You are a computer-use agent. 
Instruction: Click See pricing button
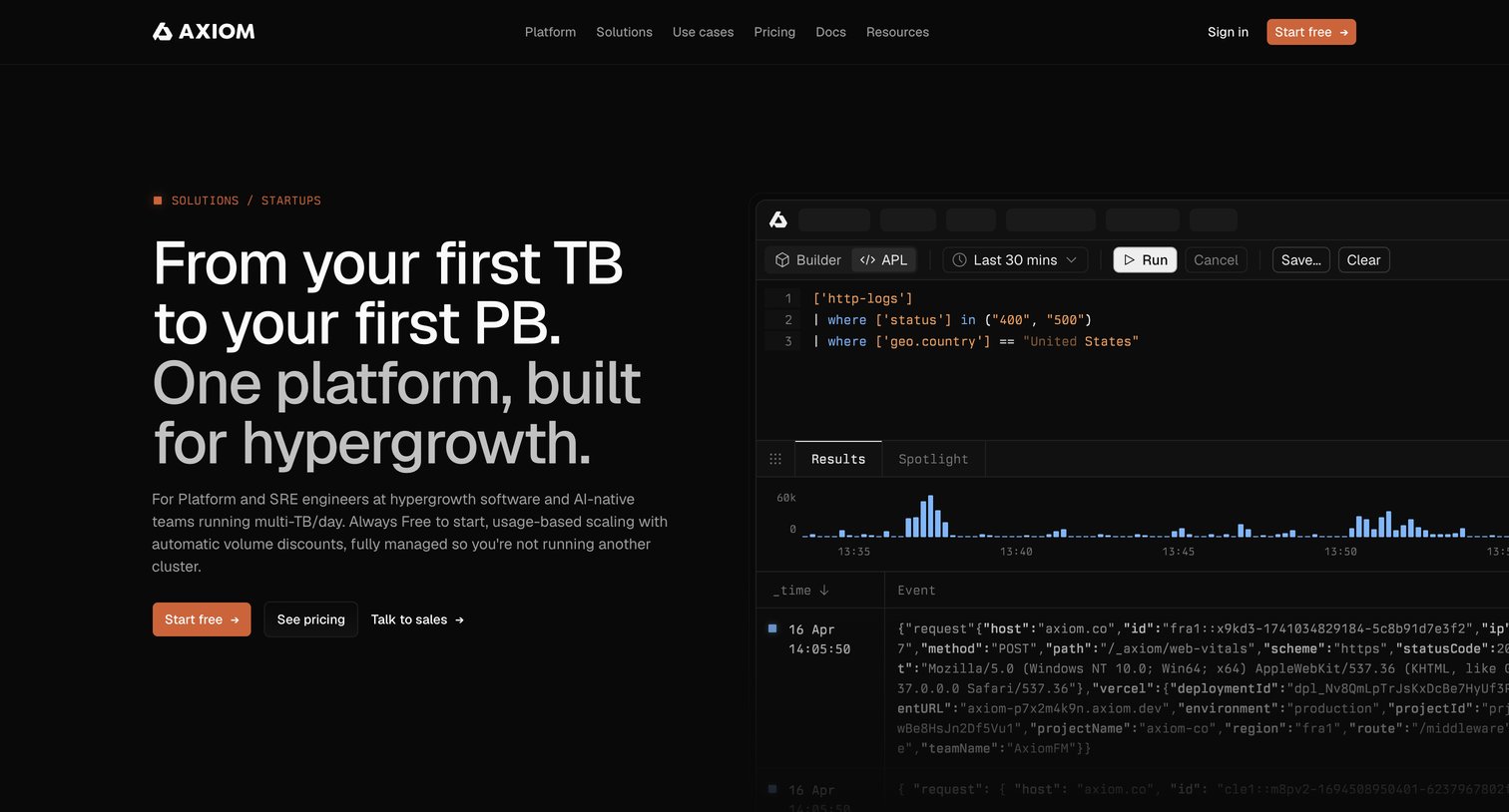tap(310, 619)
